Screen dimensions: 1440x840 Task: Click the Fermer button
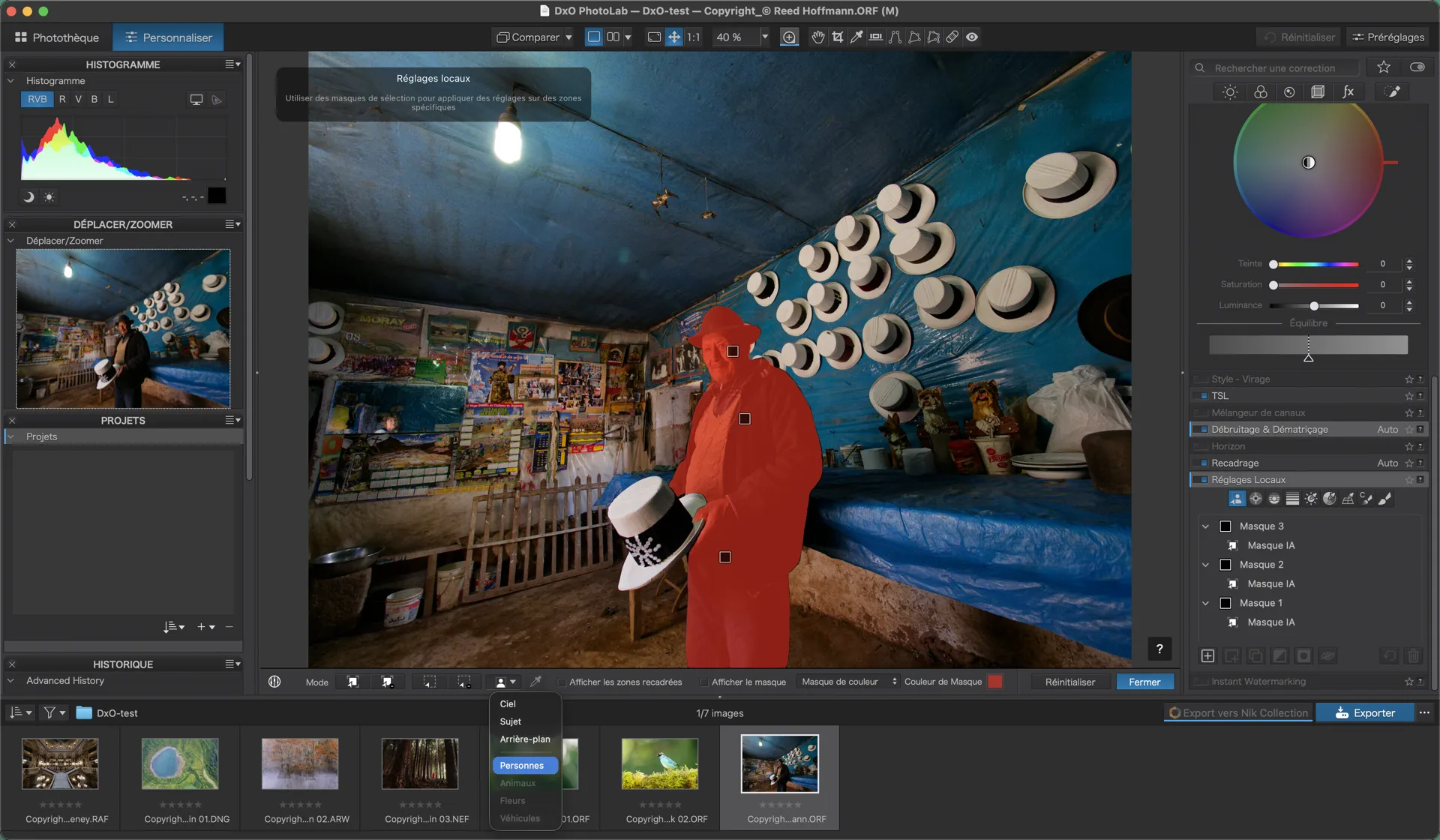click(x=1144, y=682)
